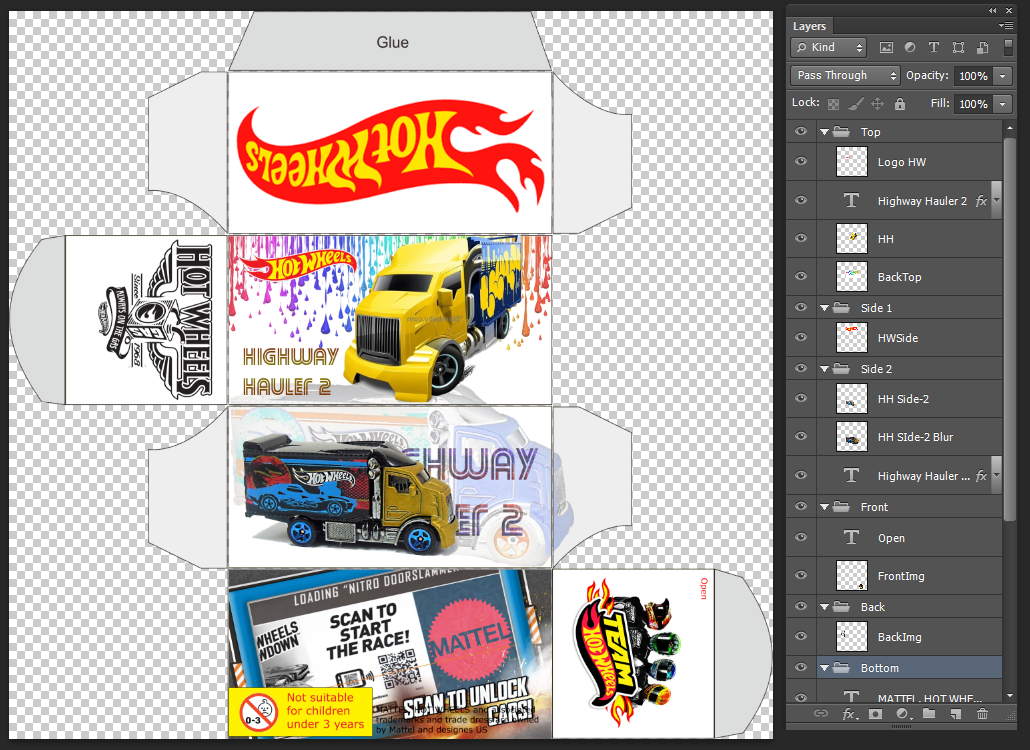This screenshot has width=1030, height=750.
Task: Click the HH layer thumbnail
Action: click(x=851, y=238)
